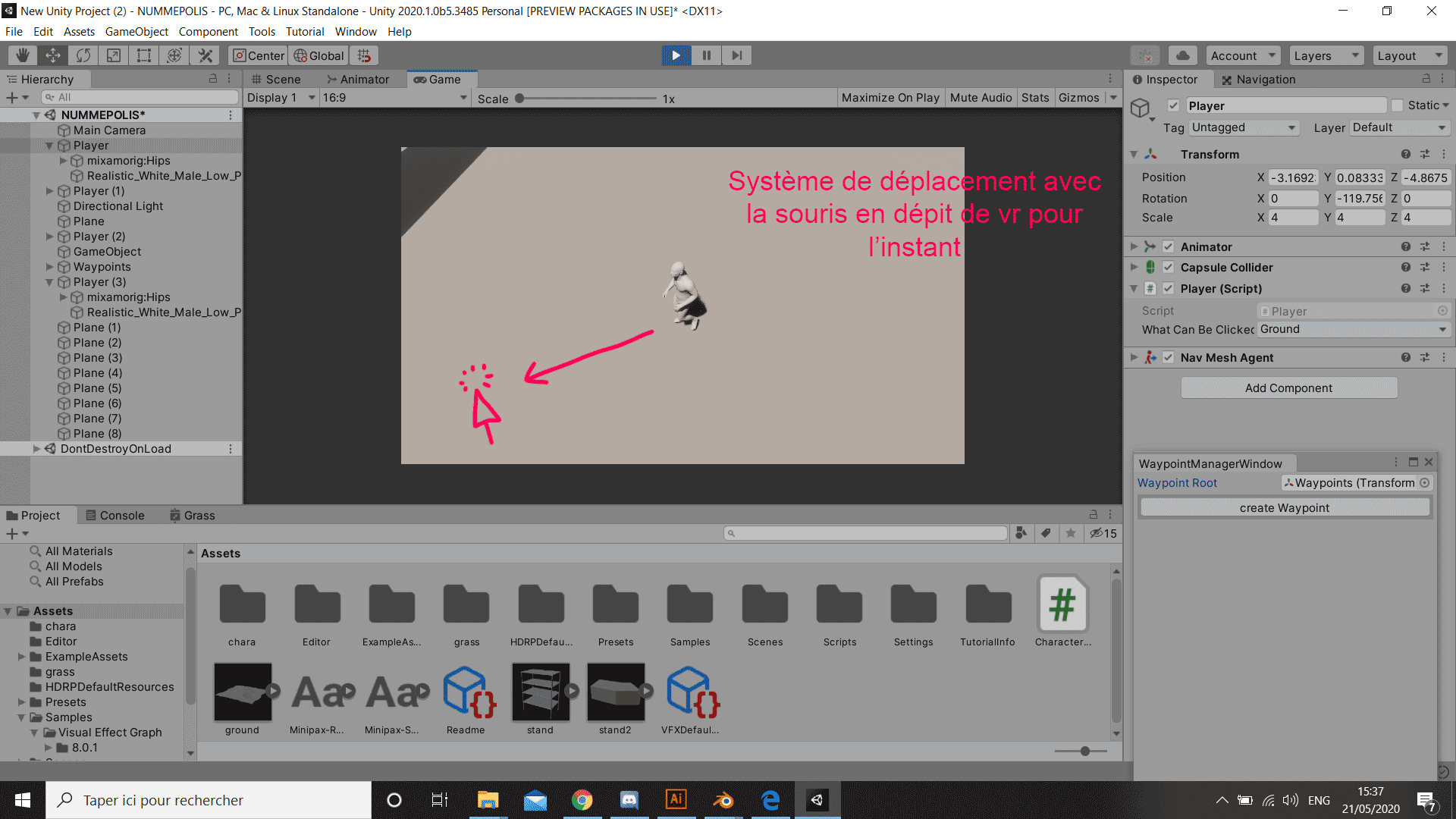Viewport: 1456px width, 819px height.
Task: Click the Play button
Action: click(676, 55)
